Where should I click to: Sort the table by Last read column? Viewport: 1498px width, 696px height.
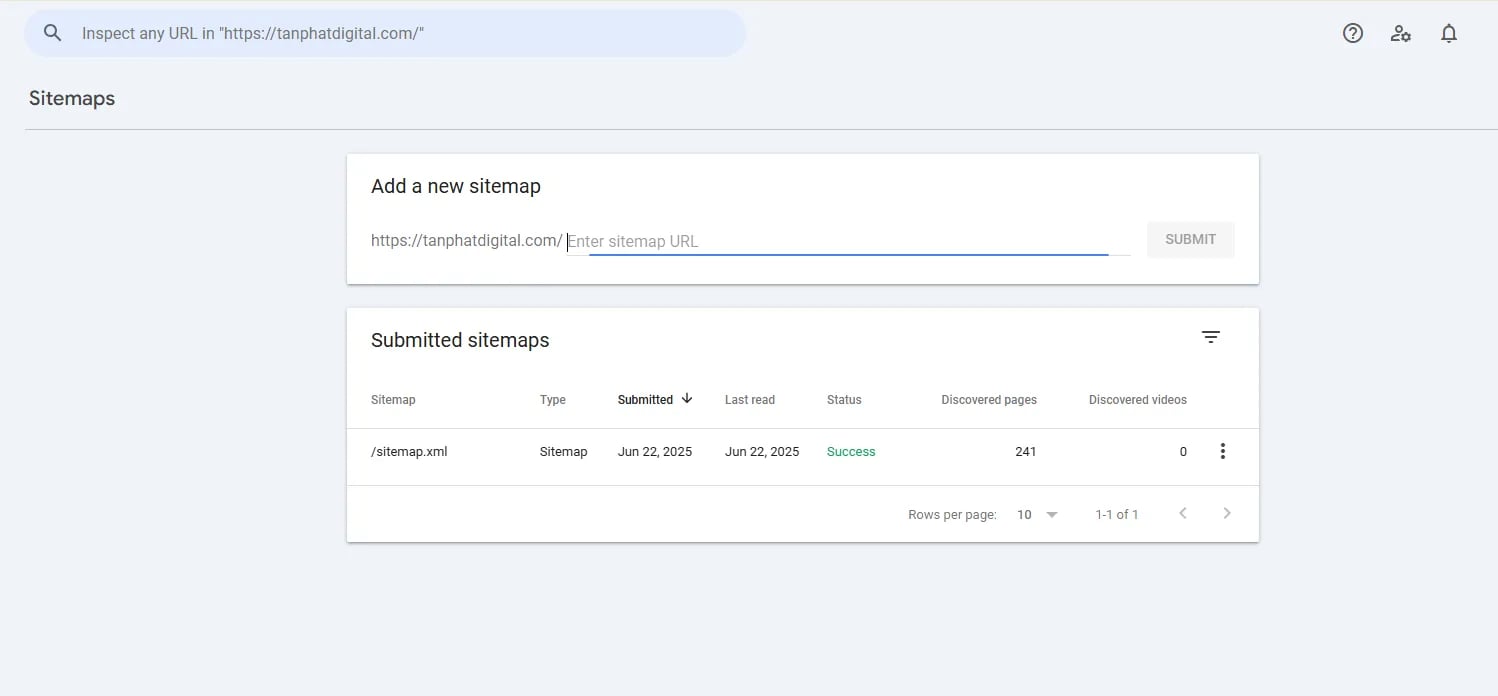tap(749, 399)
